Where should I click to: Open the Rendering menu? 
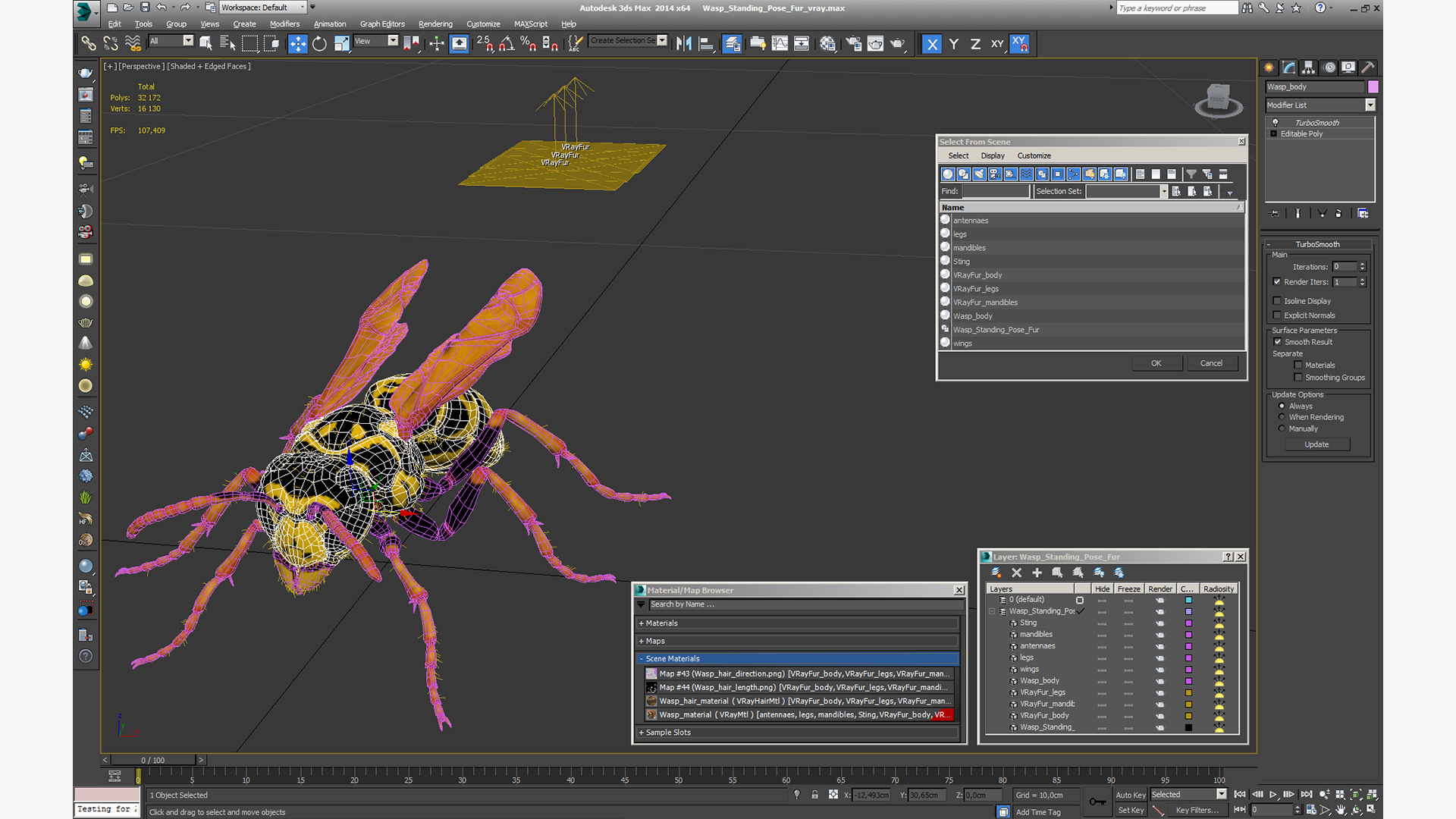click(435, 24)
